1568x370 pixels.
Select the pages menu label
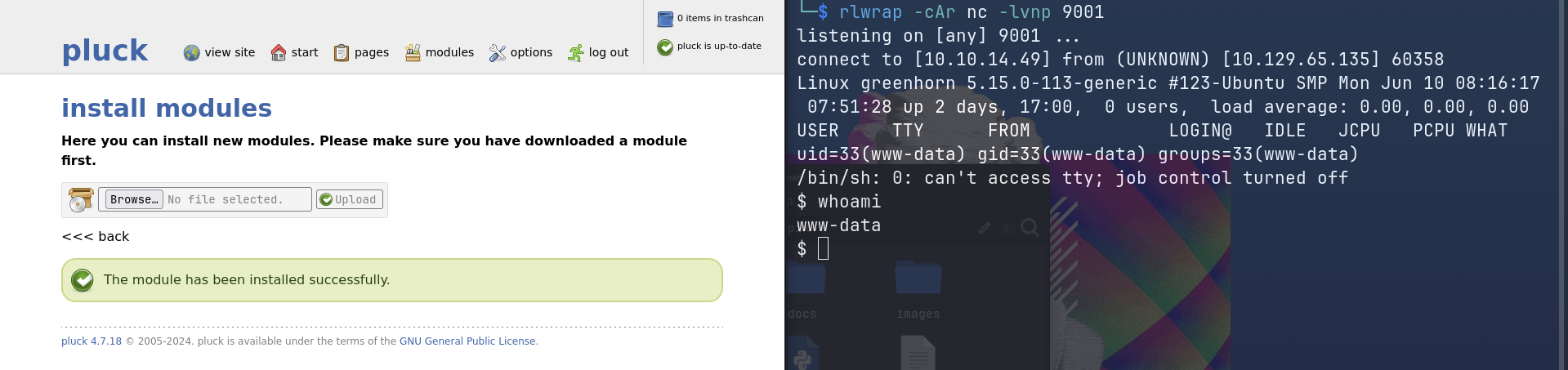pyautogui.click(x=371, y=52)
